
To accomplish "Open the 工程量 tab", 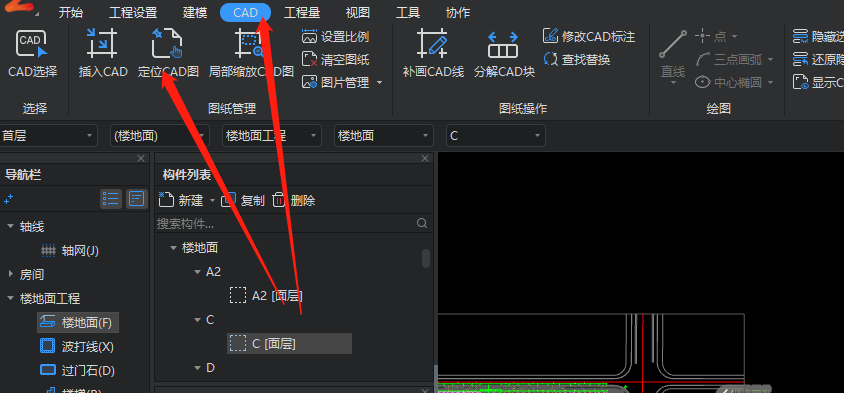I will (x=303, y=12).
